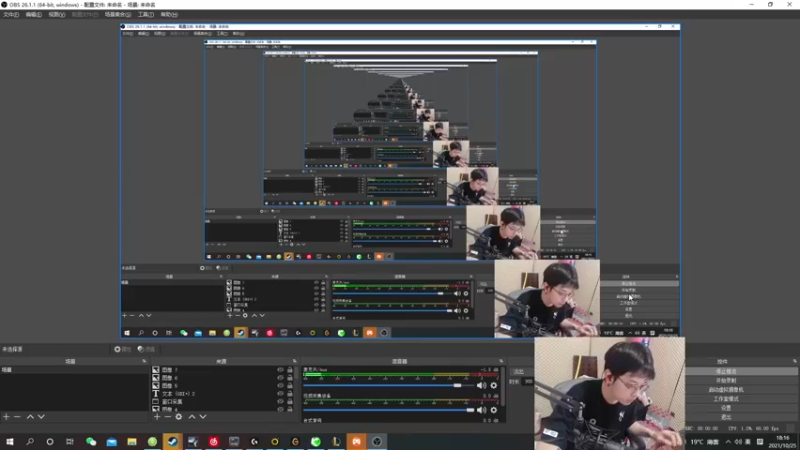Open Steam from the taskbar
This screenshot has width=800, height=450.
point(172,441)
